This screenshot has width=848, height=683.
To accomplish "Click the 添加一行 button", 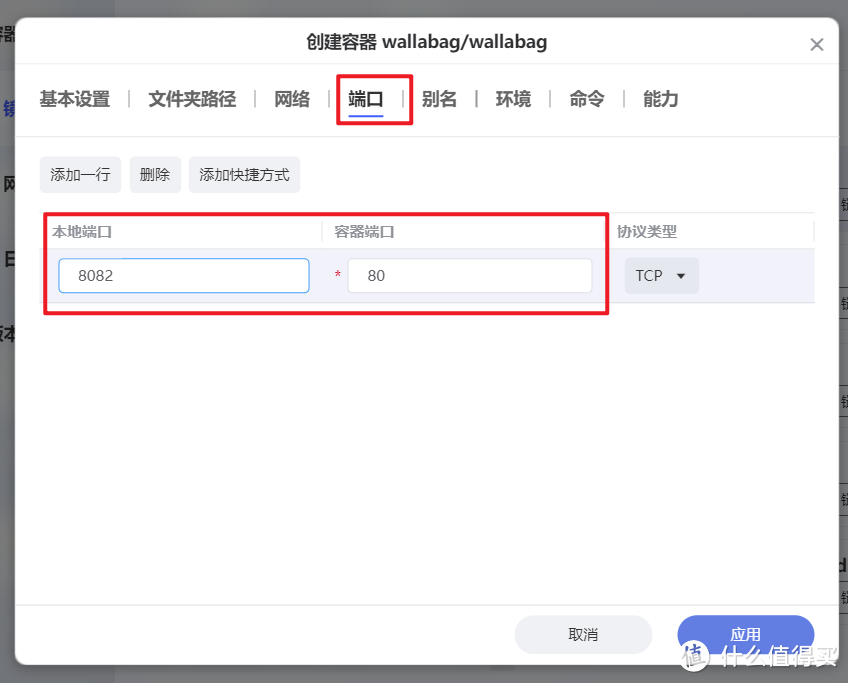I will [80, 174].
